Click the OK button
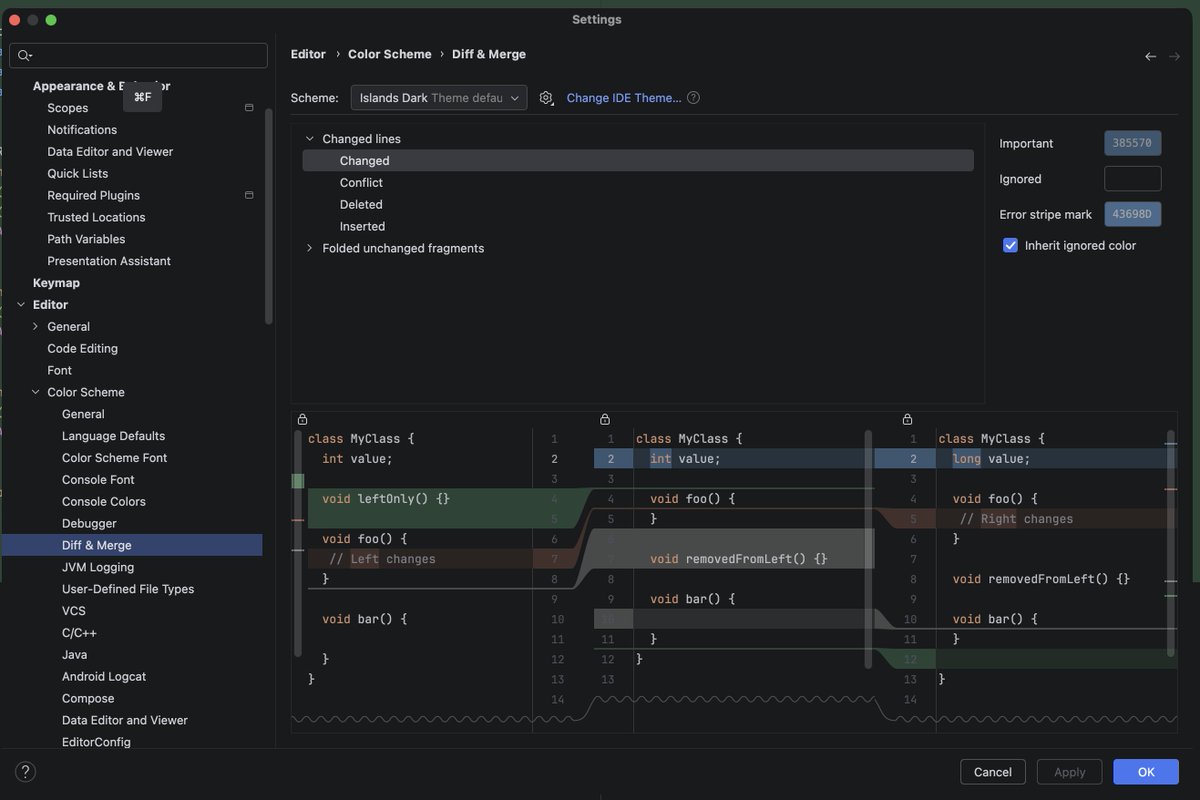Screen dimensions: 1200x800 (1146, 772)
